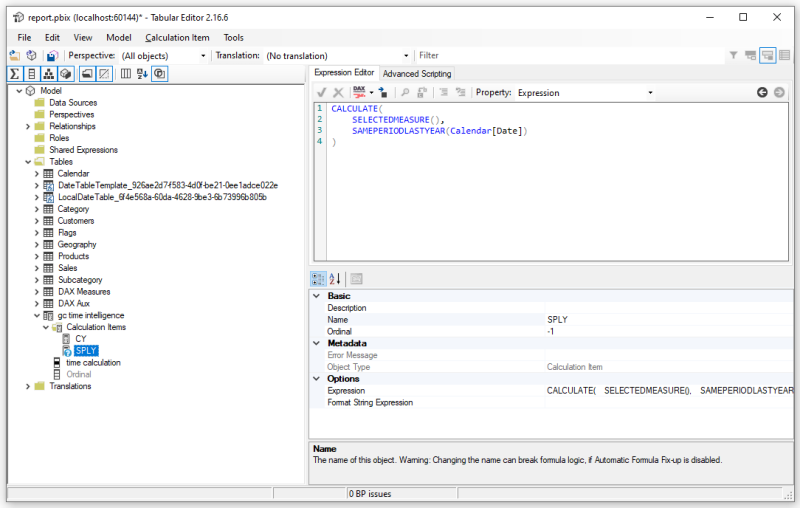Click the categorized view icon in properties grid
800x508 pixels.
[318, 279]
